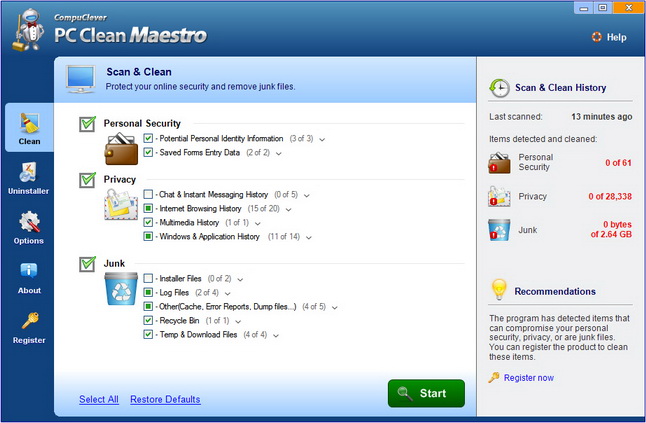Click the Register now link

tap(529, 378)
